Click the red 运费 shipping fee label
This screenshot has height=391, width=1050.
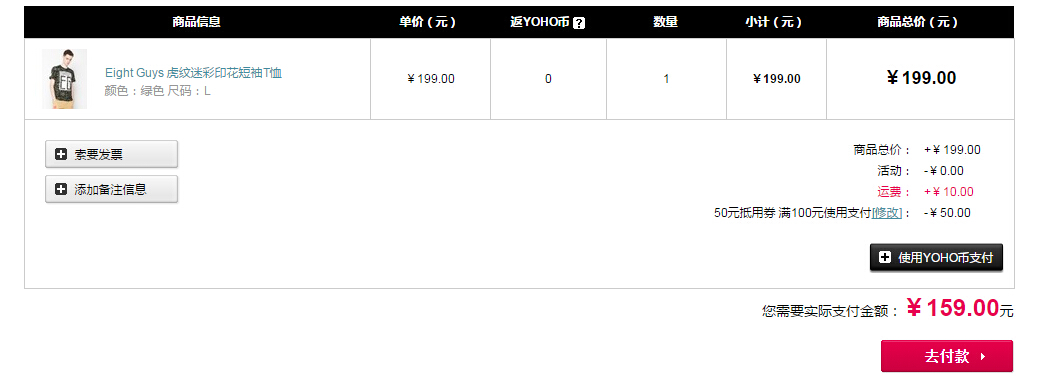click(x=894, y=192)
